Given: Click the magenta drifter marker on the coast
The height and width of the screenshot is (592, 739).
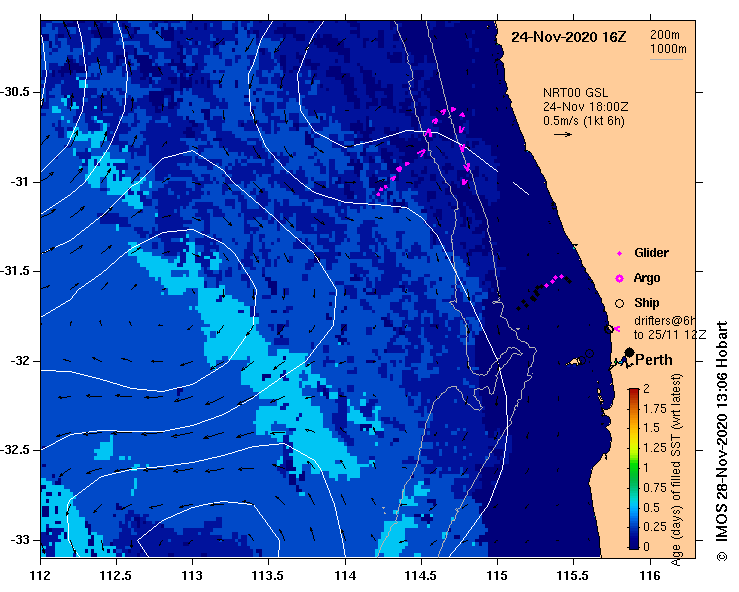Looking at the screenshot, I should pos(617,329).
